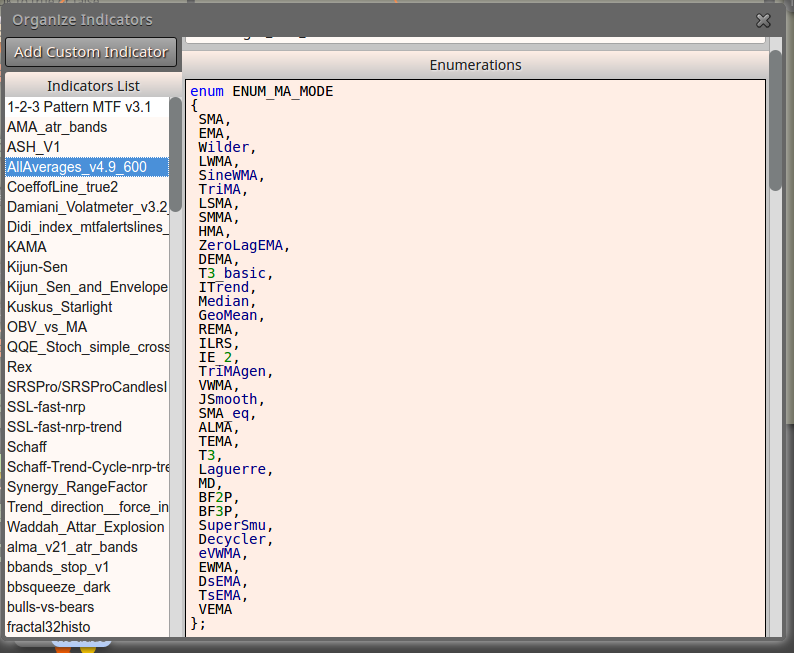Screen dimensions: 794x653
Task: Select AMA_atr_bands in the indicators list
Action: coord(87,127)
